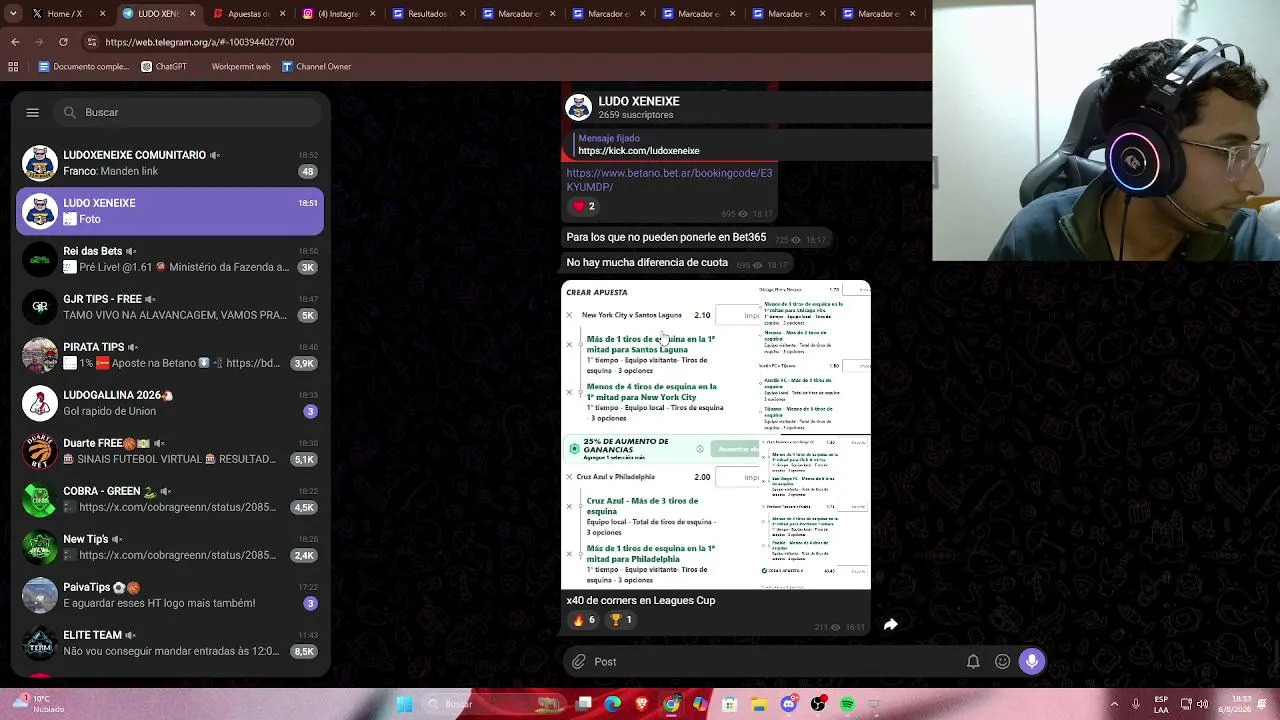
Task: Open the browser apps grid shortcut
Action: point(13,67)
